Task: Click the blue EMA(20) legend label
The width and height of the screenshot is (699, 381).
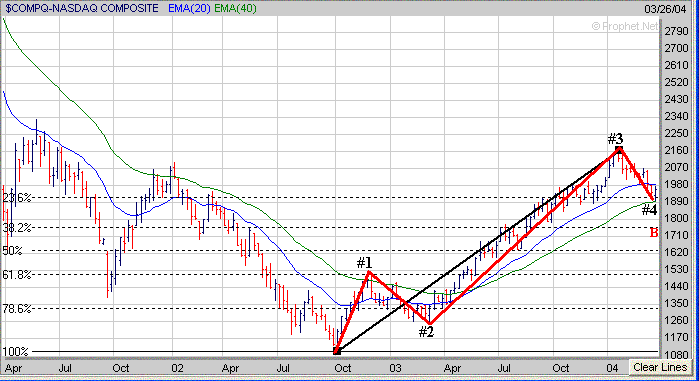Action: tap(190, 8)
